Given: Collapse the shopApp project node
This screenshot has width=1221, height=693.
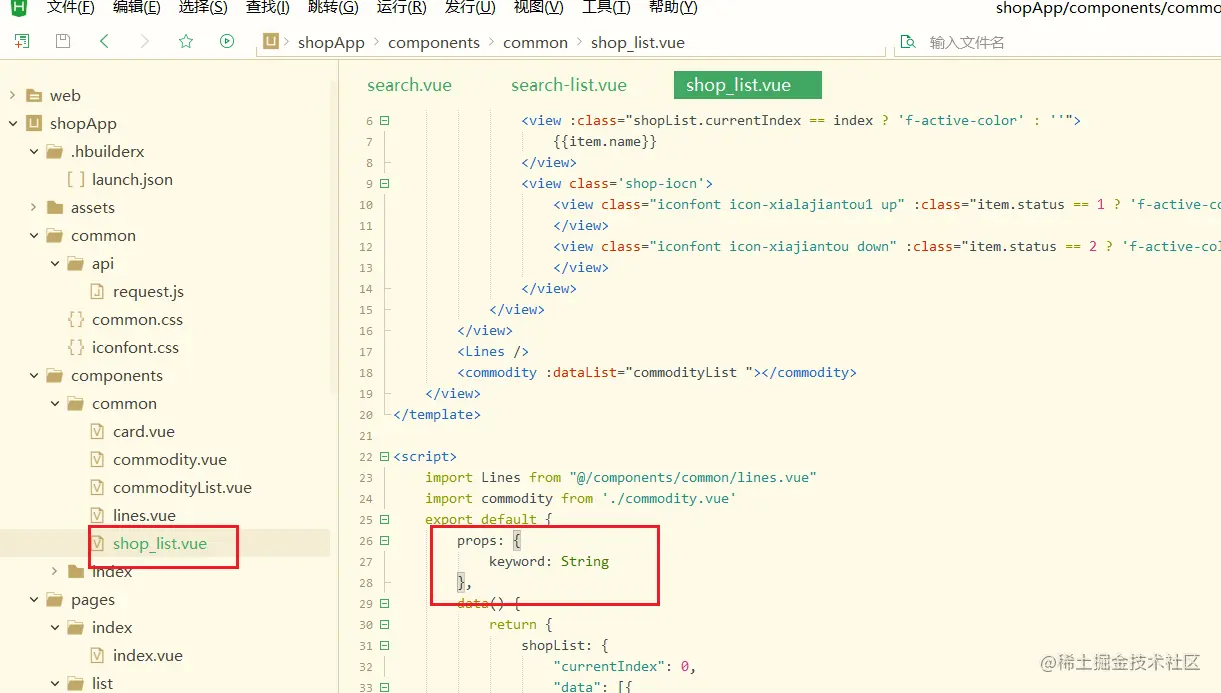Looking at the screenshot, I should 12,123.
